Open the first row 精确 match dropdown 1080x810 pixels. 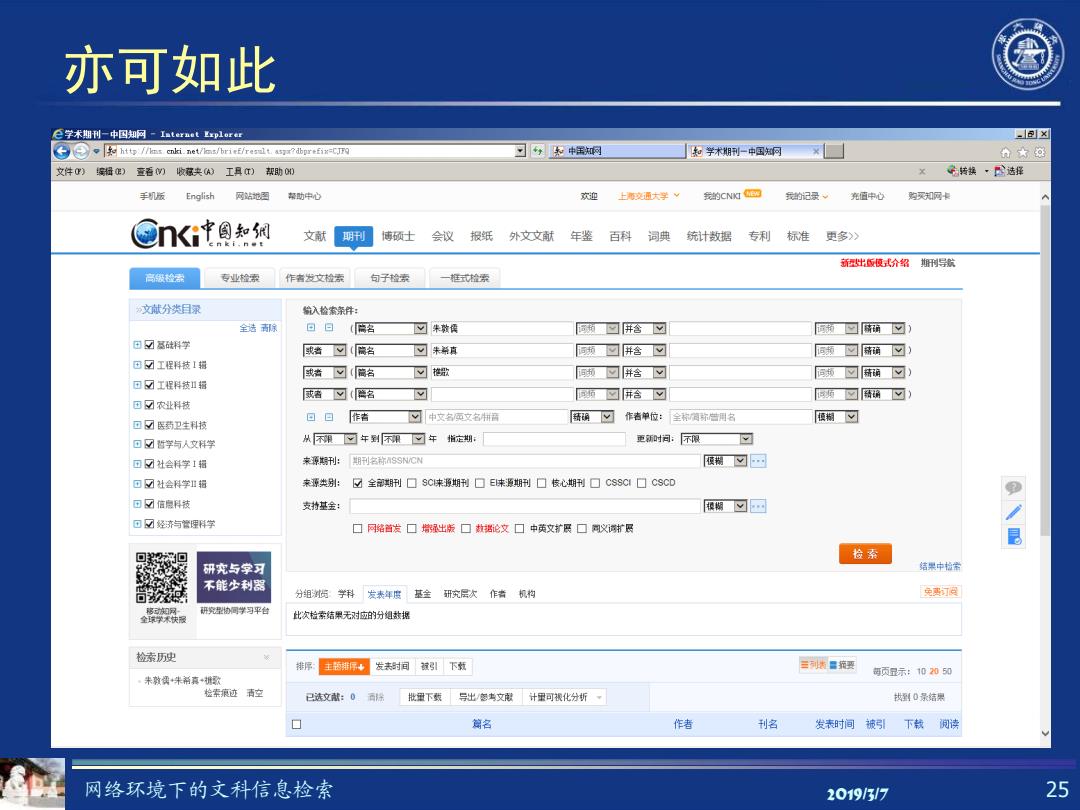[x=883, y=329]
